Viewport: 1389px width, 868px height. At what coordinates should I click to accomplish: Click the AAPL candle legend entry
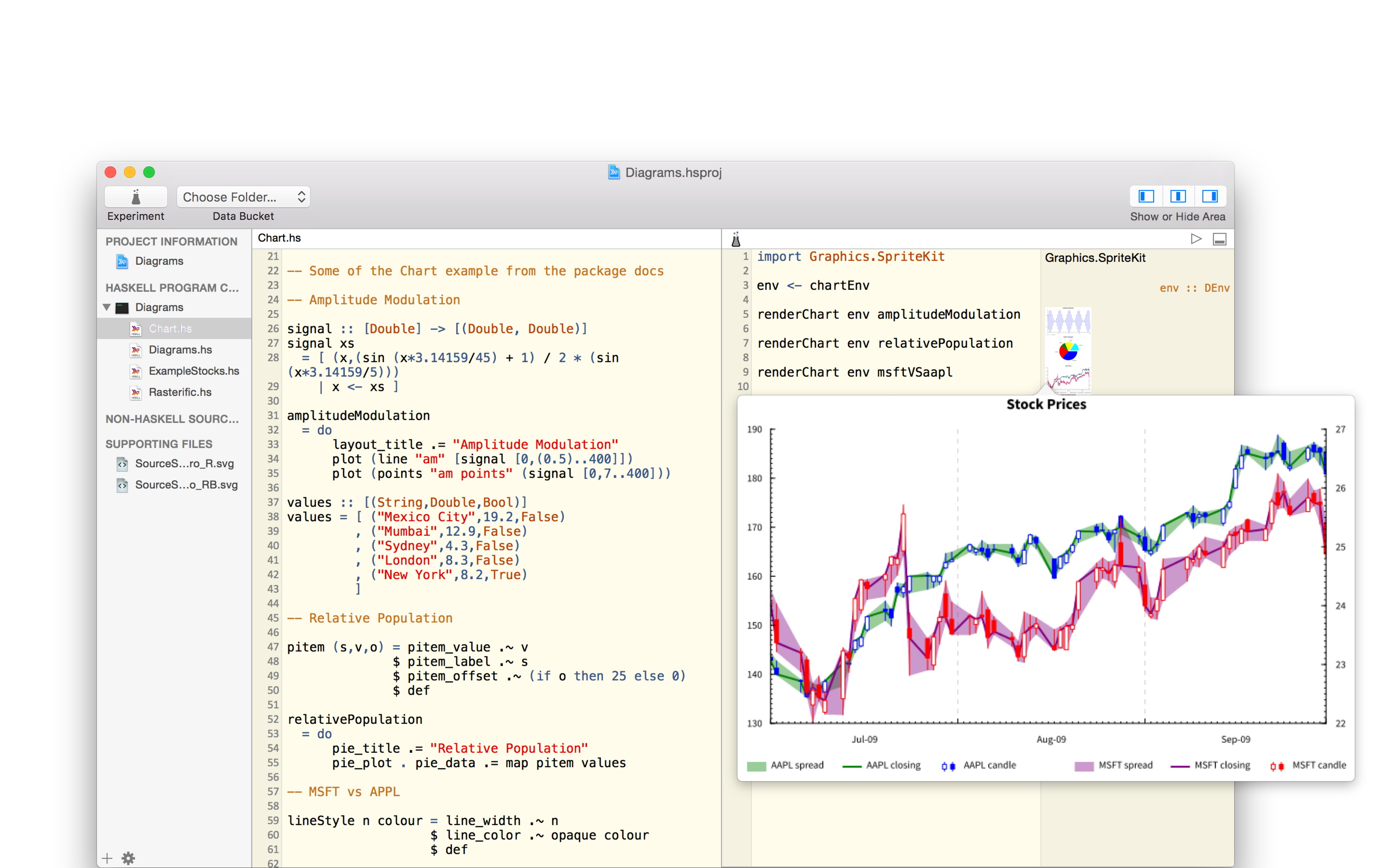click(979, 765)
